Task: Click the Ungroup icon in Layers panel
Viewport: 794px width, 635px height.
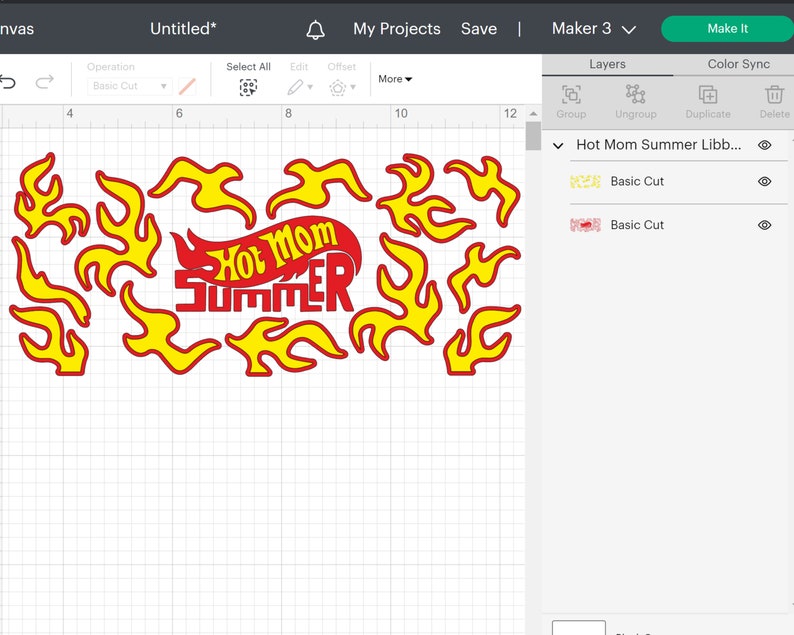Action: 636,95
